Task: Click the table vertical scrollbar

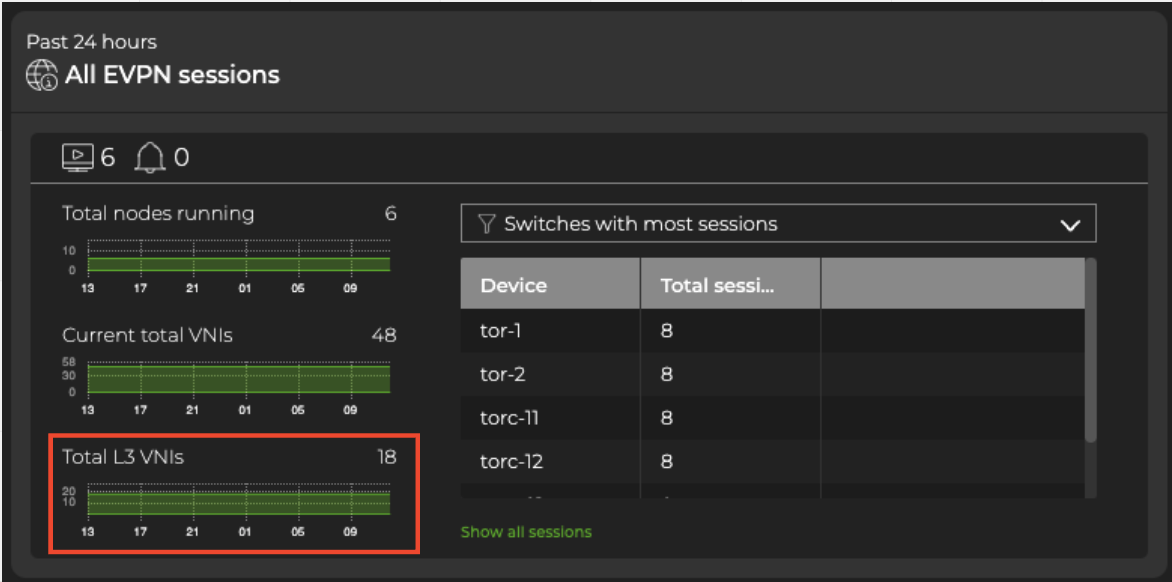Action: 1090,350
